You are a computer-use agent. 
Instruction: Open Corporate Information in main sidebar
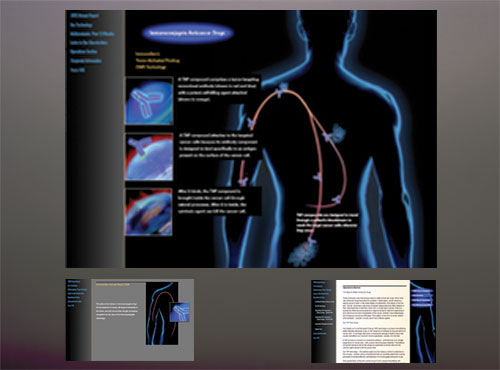[x=86, y=61]
